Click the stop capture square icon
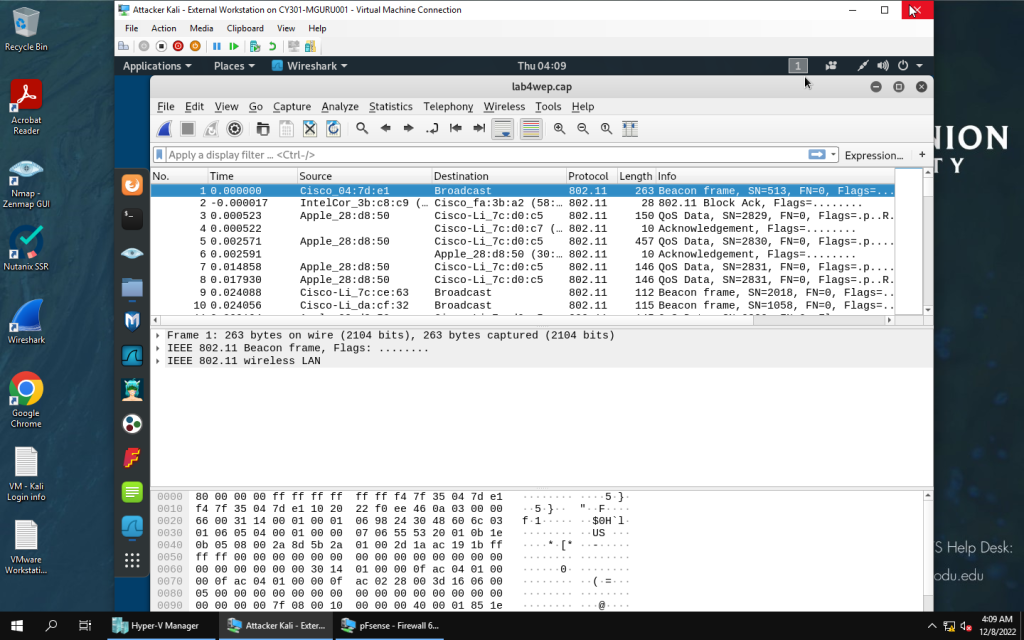This screenshot has width=1024, height=640. (188, 129)
